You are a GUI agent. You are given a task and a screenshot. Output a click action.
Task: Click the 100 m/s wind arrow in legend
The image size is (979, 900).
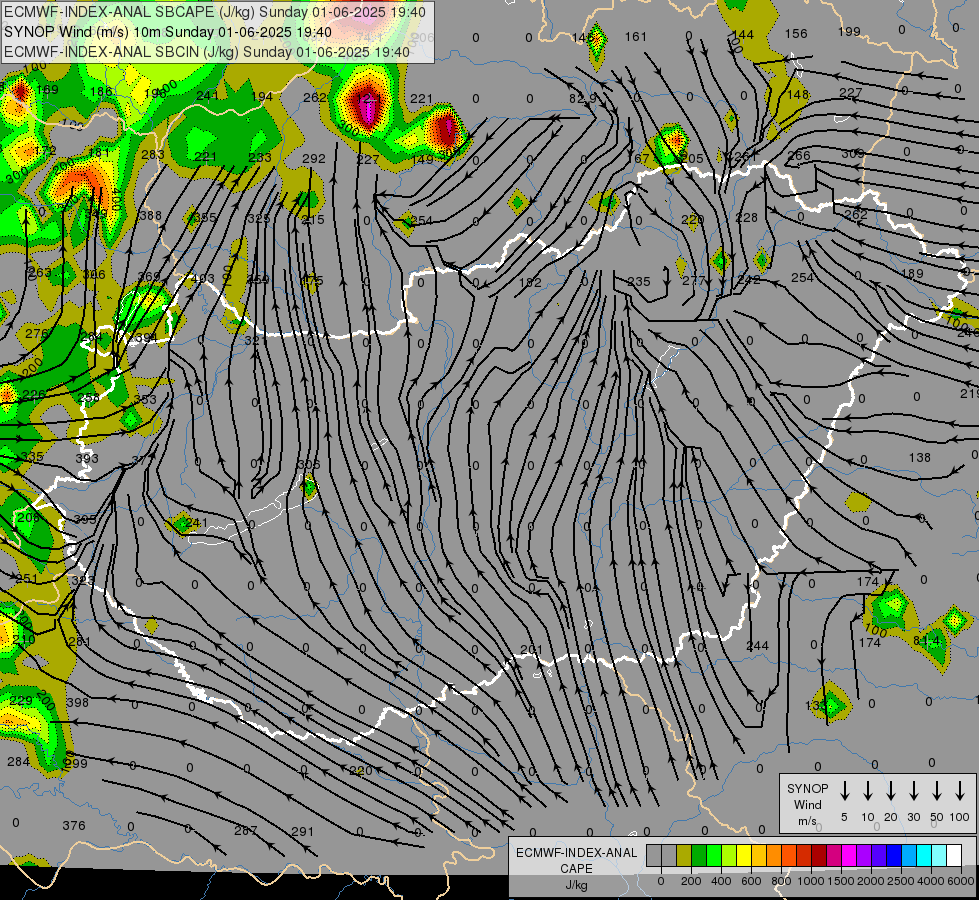click(x=960, y=791)
